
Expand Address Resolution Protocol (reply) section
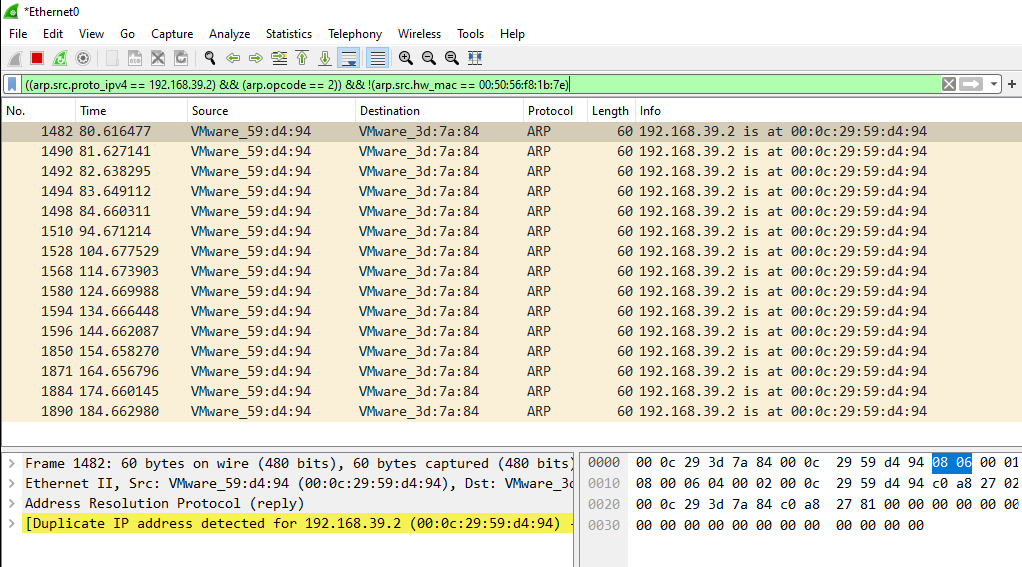tap(11, 503)
